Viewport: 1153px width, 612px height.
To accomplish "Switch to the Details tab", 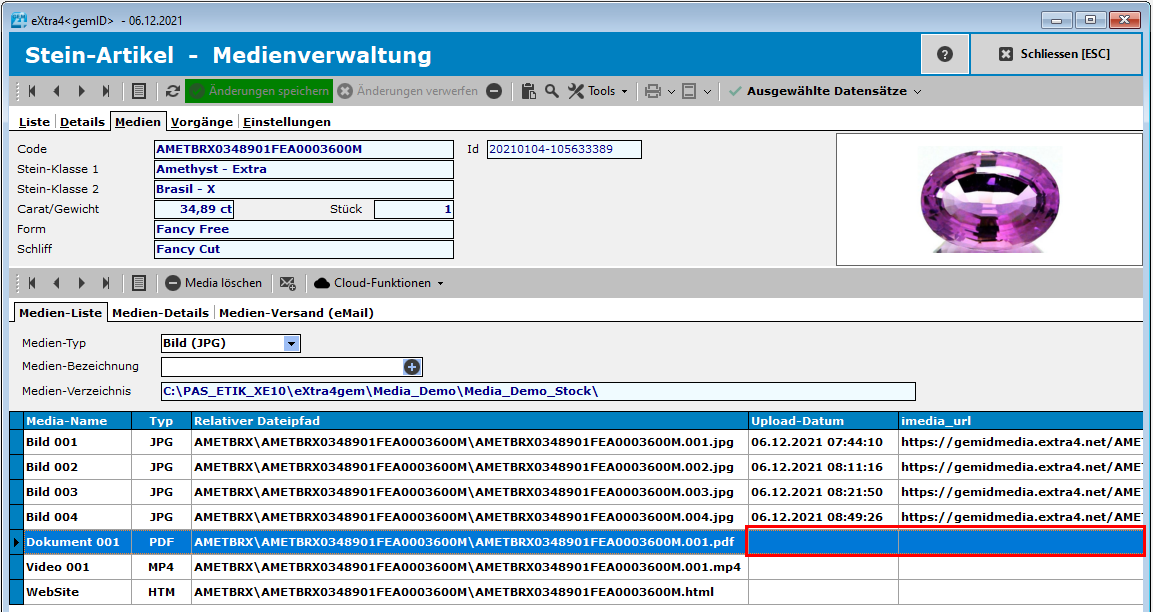I will [x=82, y=122].
